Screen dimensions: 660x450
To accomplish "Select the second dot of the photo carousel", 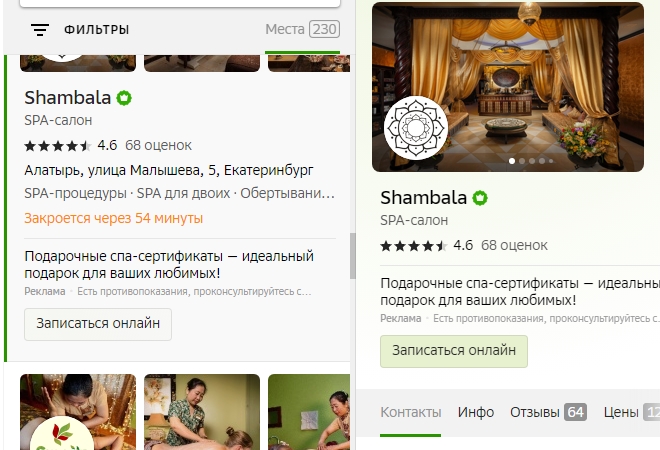I will 522,161.
